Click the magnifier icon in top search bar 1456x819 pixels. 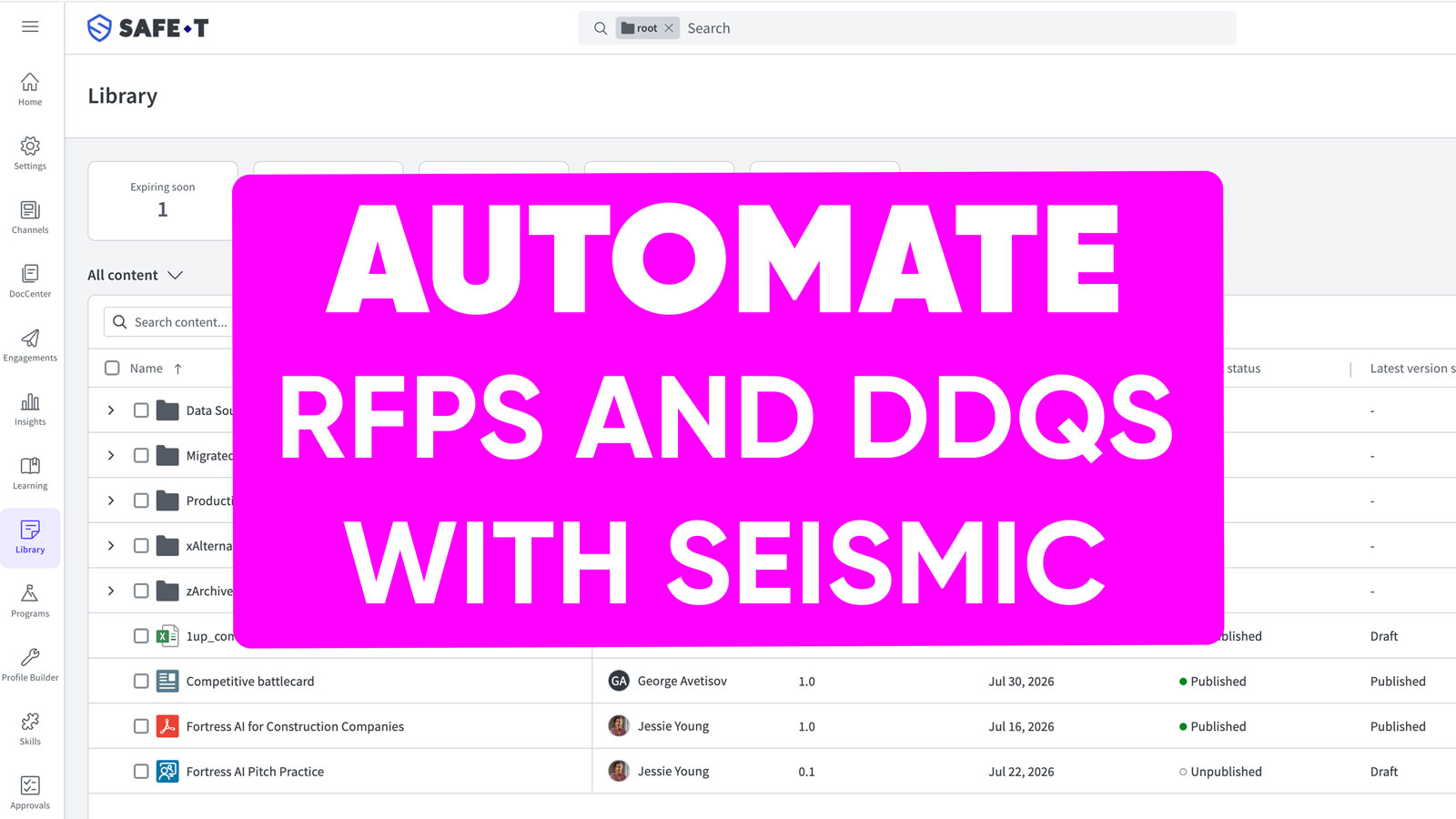(x=601, y=28)
